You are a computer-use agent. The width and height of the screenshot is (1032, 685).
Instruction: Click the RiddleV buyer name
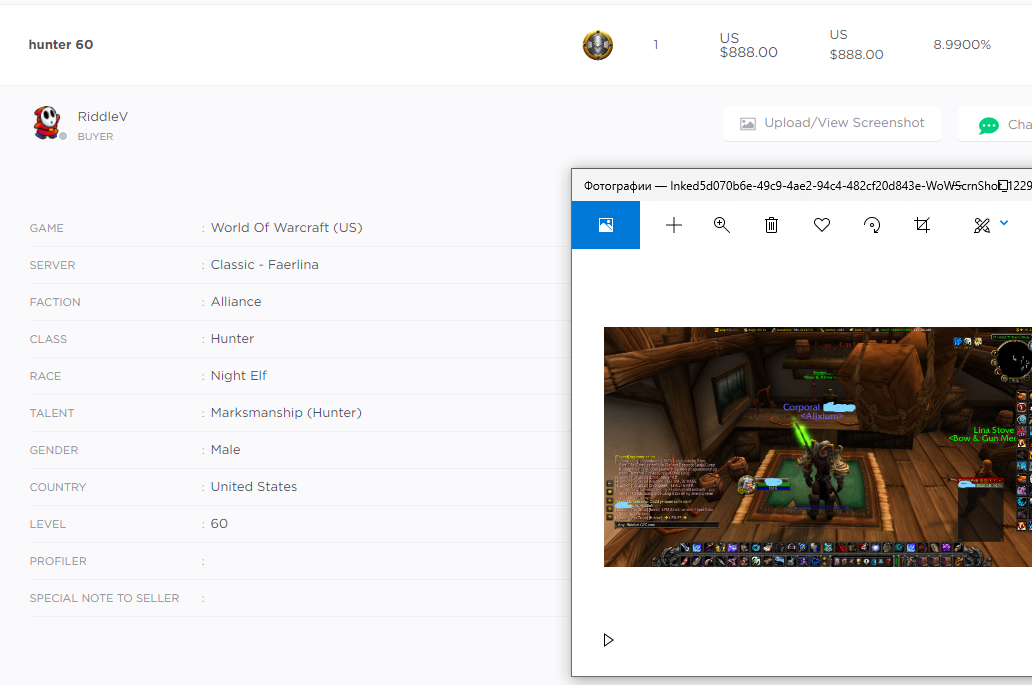point(103,116)
